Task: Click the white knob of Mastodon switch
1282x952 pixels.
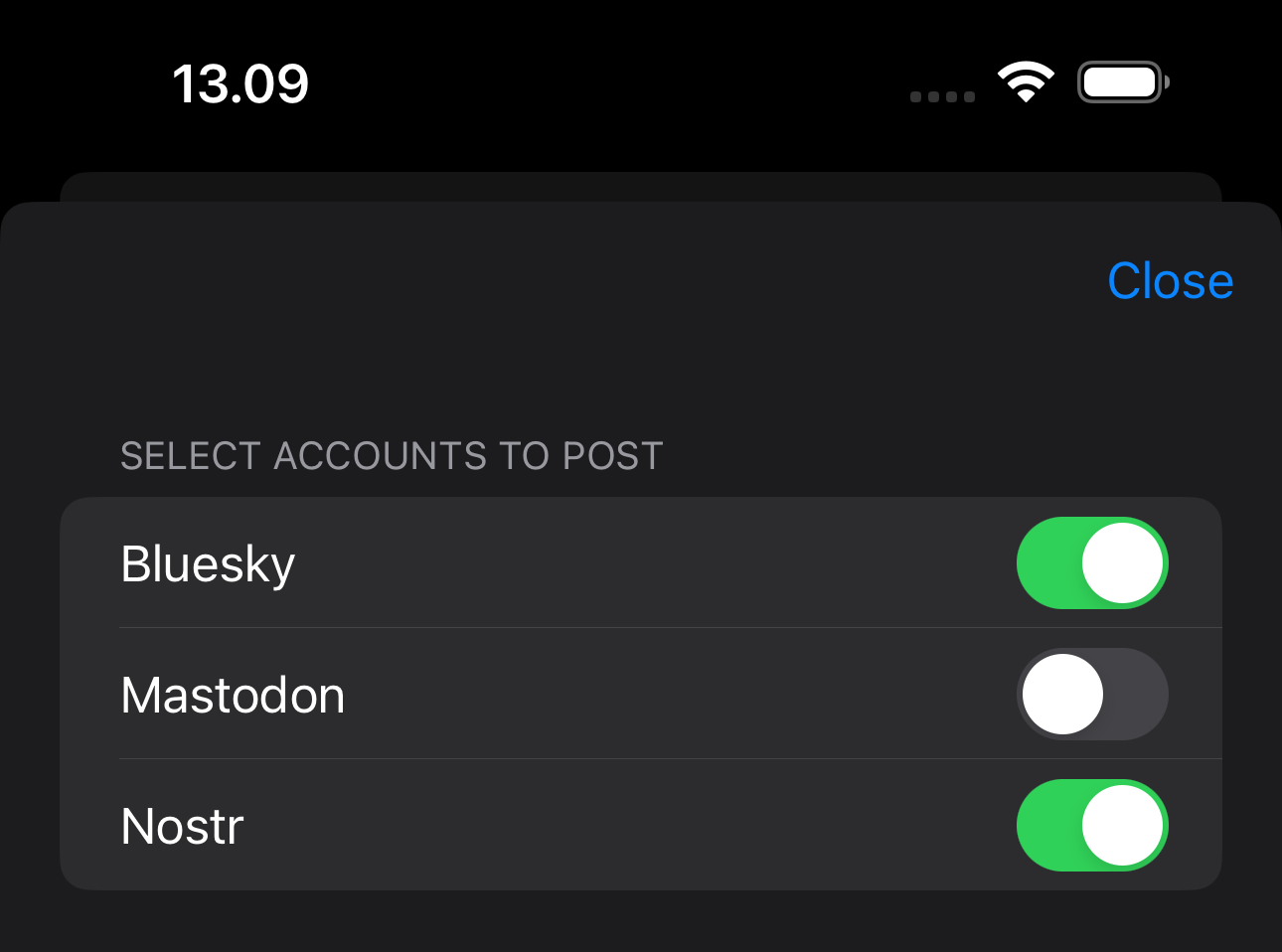Action: coord(1062,695)
